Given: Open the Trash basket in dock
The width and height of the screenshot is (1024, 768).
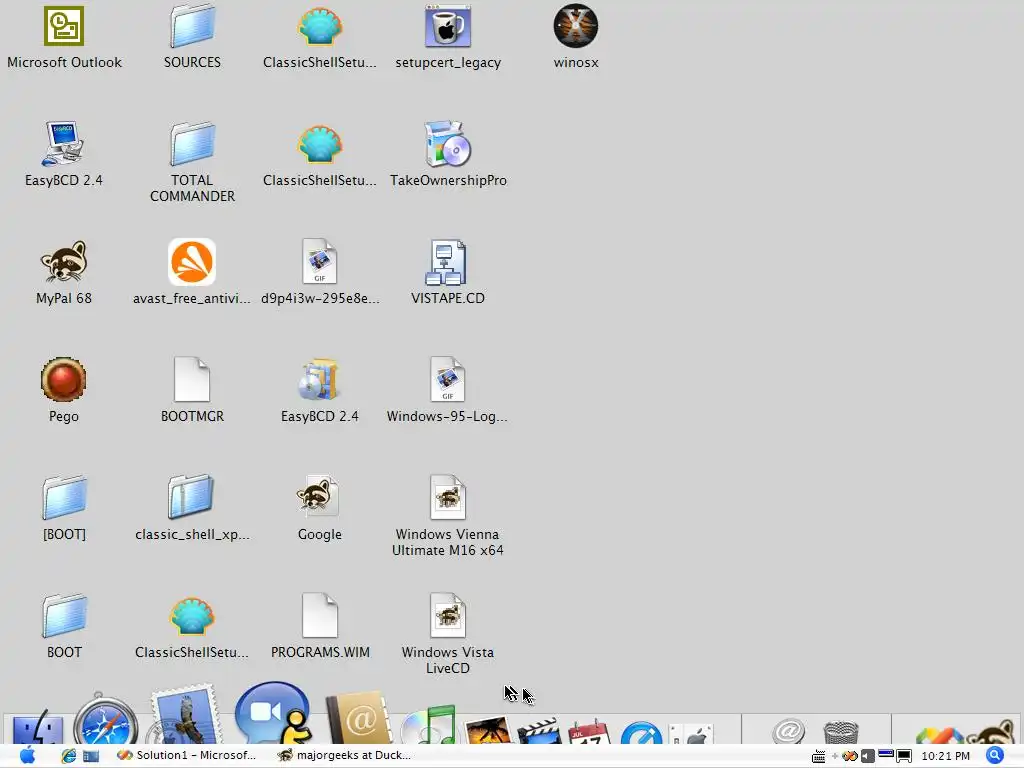Looking at the screenshot, I should (841, 732).
